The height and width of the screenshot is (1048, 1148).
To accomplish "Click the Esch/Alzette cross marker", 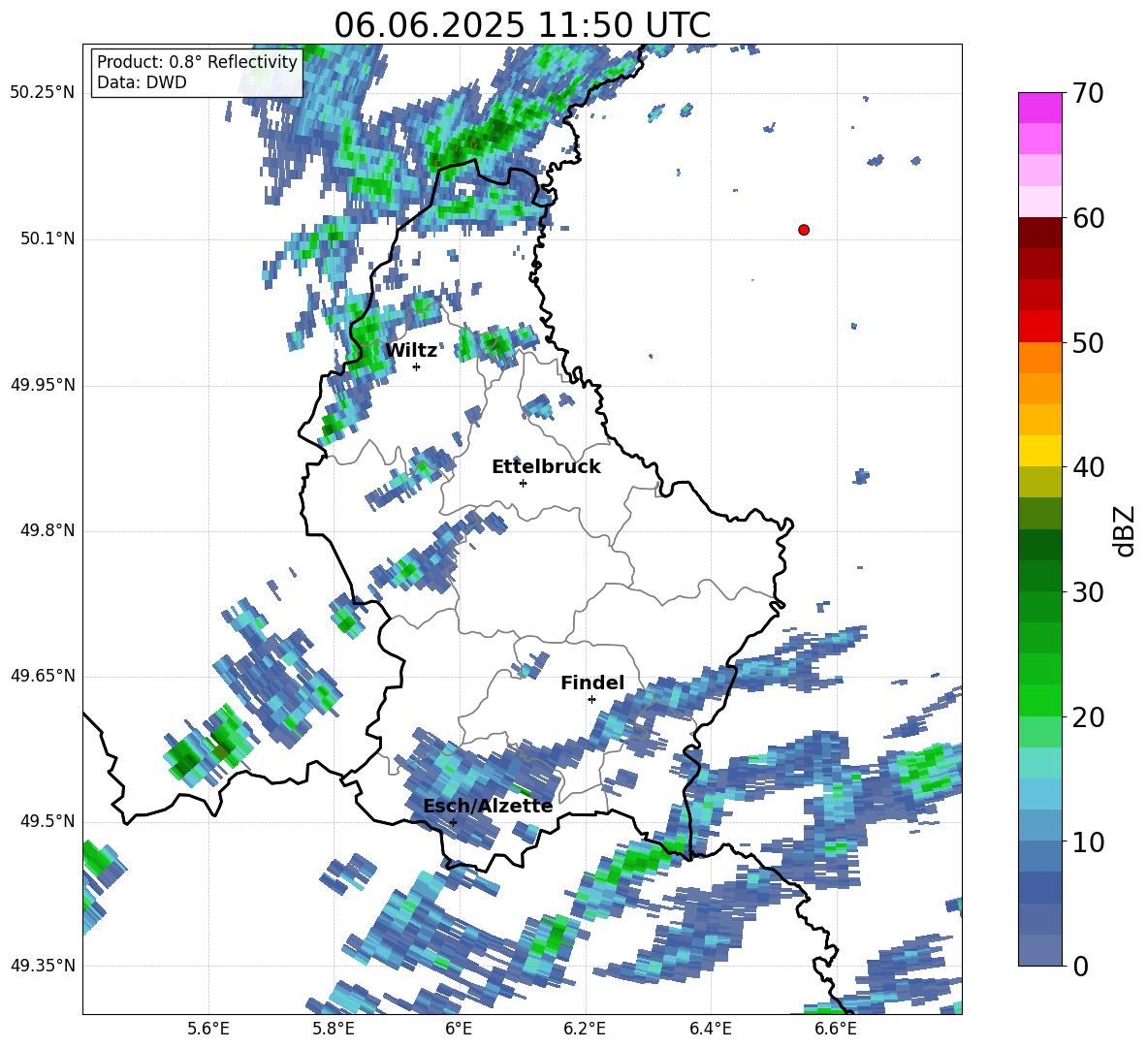I will point(453,822).
